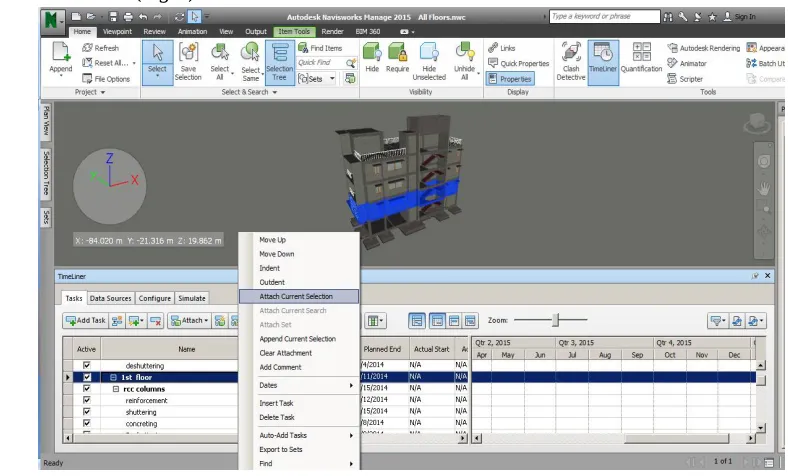Uncheck Active checkbox for deshuttering task
This screenshot has height=476, width=788.
pyautogui.click(x=86, y=365)
